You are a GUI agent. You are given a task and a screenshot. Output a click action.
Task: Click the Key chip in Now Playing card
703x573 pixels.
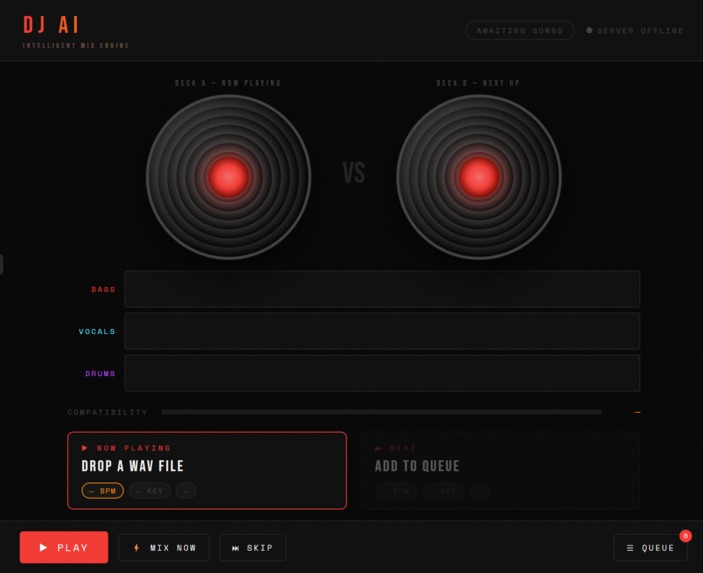click(150, 491)
